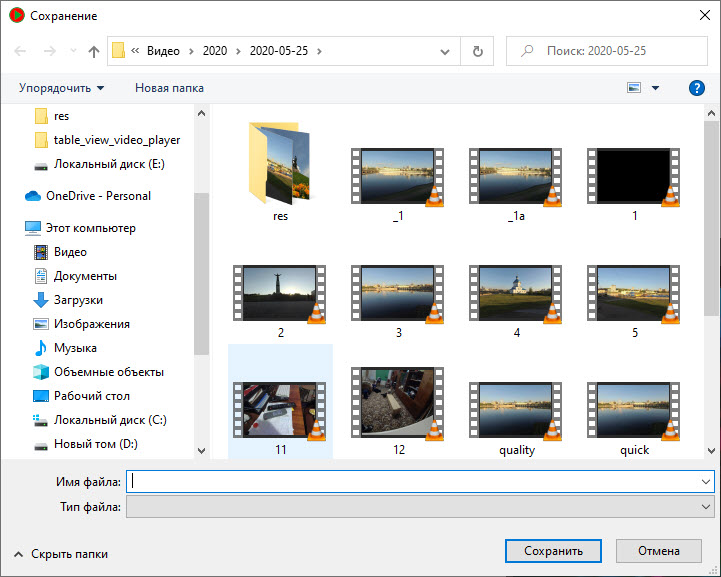Screen dimensions: 721x577
Task: Click Новая папка in the toolbar
Action: point(169,88)
